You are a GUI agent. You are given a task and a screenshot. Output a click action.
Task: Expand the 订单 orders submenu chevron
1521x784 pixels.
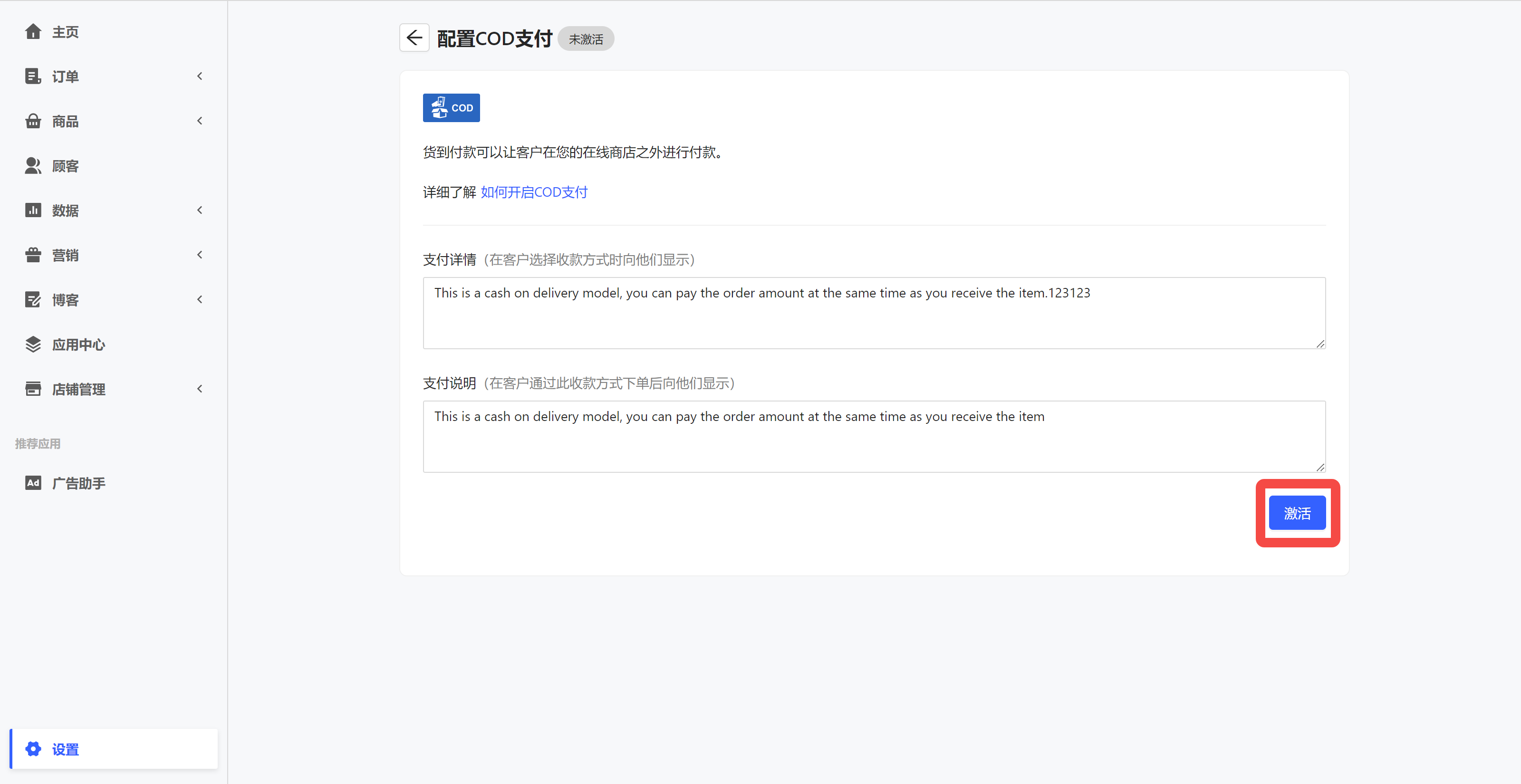point(200,76)
